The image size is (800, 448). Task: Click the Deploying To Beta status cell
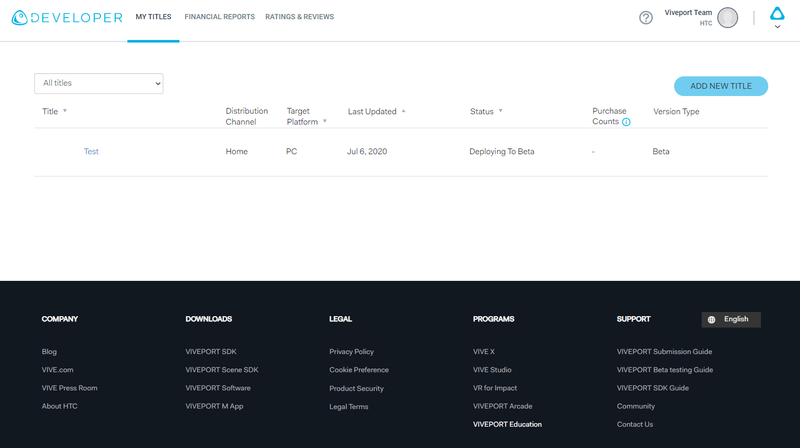[502, 152]
